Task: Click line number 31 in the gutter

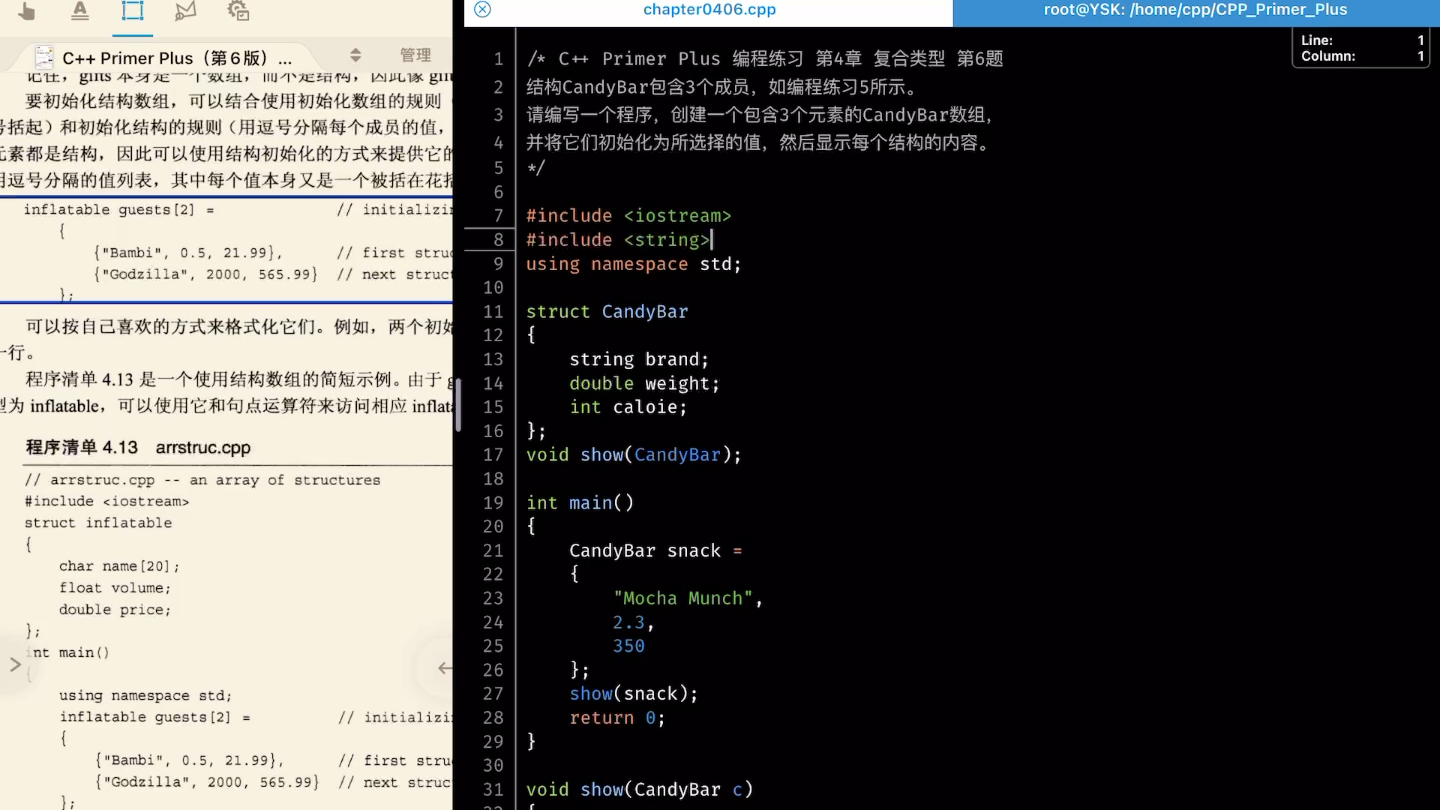Action: click(x=493, y=790)
